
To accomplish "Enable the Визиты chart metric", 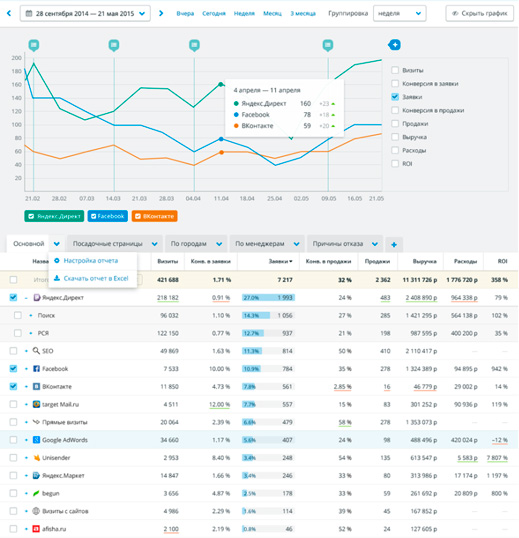I will (x=395, y=70).
